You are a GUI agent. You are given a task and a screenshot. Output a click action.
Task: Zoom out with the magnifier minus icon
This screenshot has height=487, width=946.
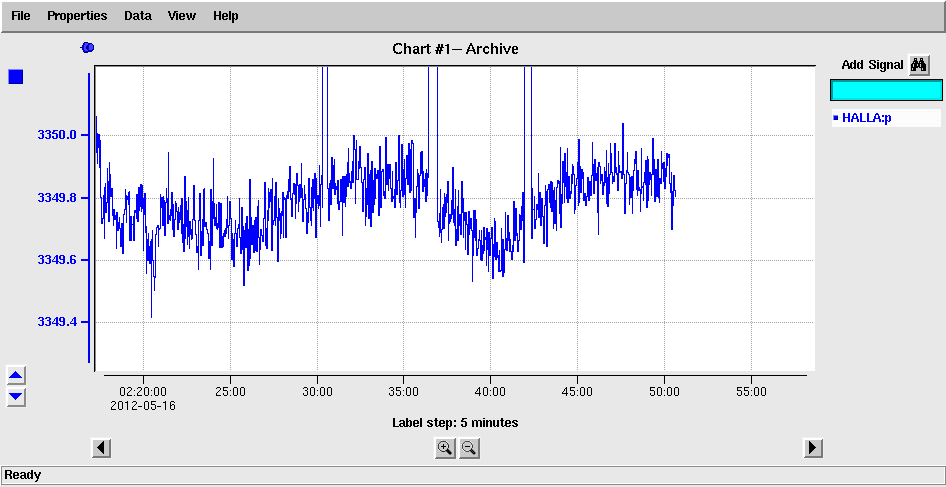point(469,448)
